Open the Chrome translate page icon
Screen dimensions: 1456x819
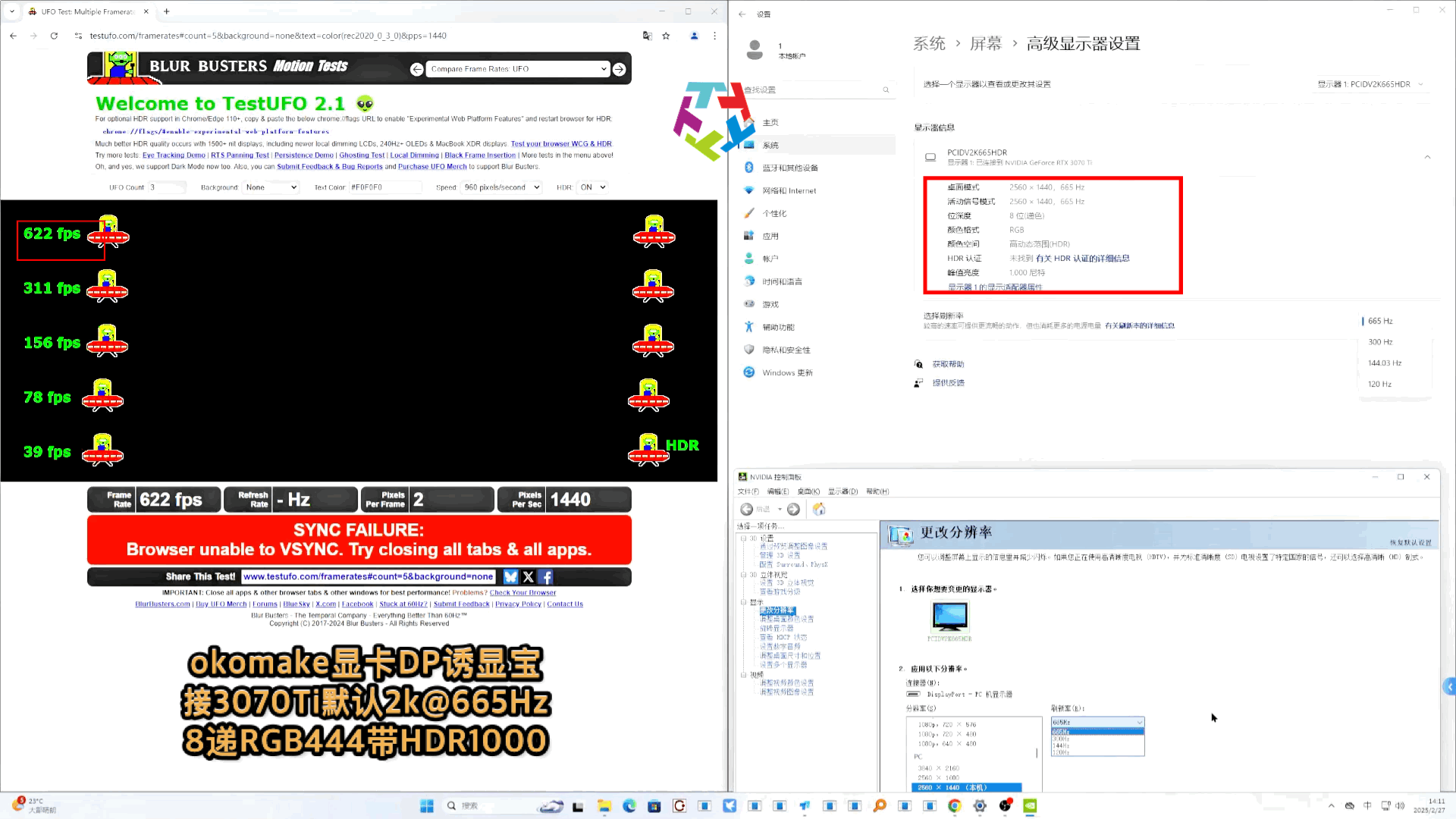tap(647, 36)
